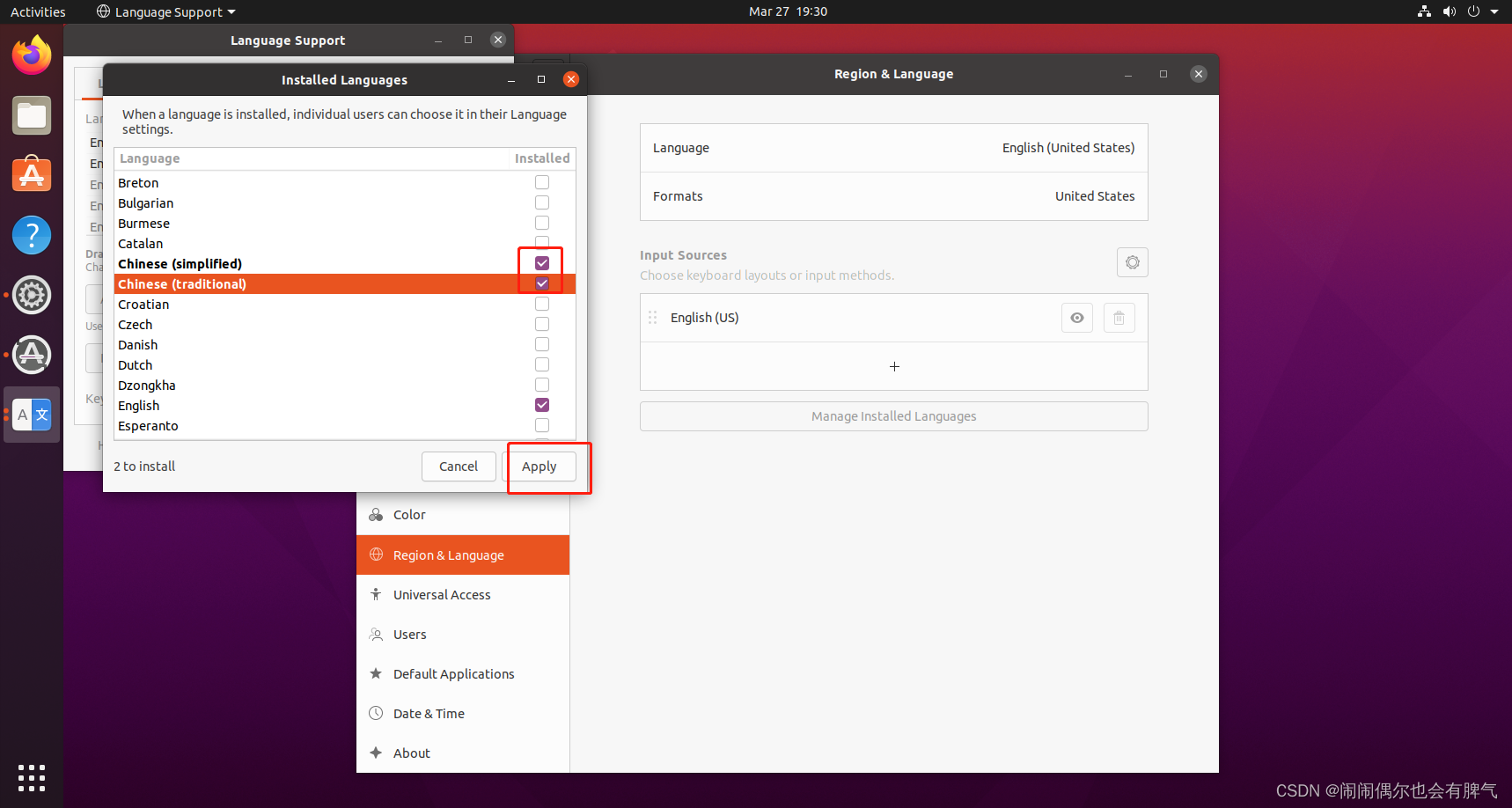Open the Files app in dock
1512x808 pixels.
pyautogui.click(x=32, y=115)
